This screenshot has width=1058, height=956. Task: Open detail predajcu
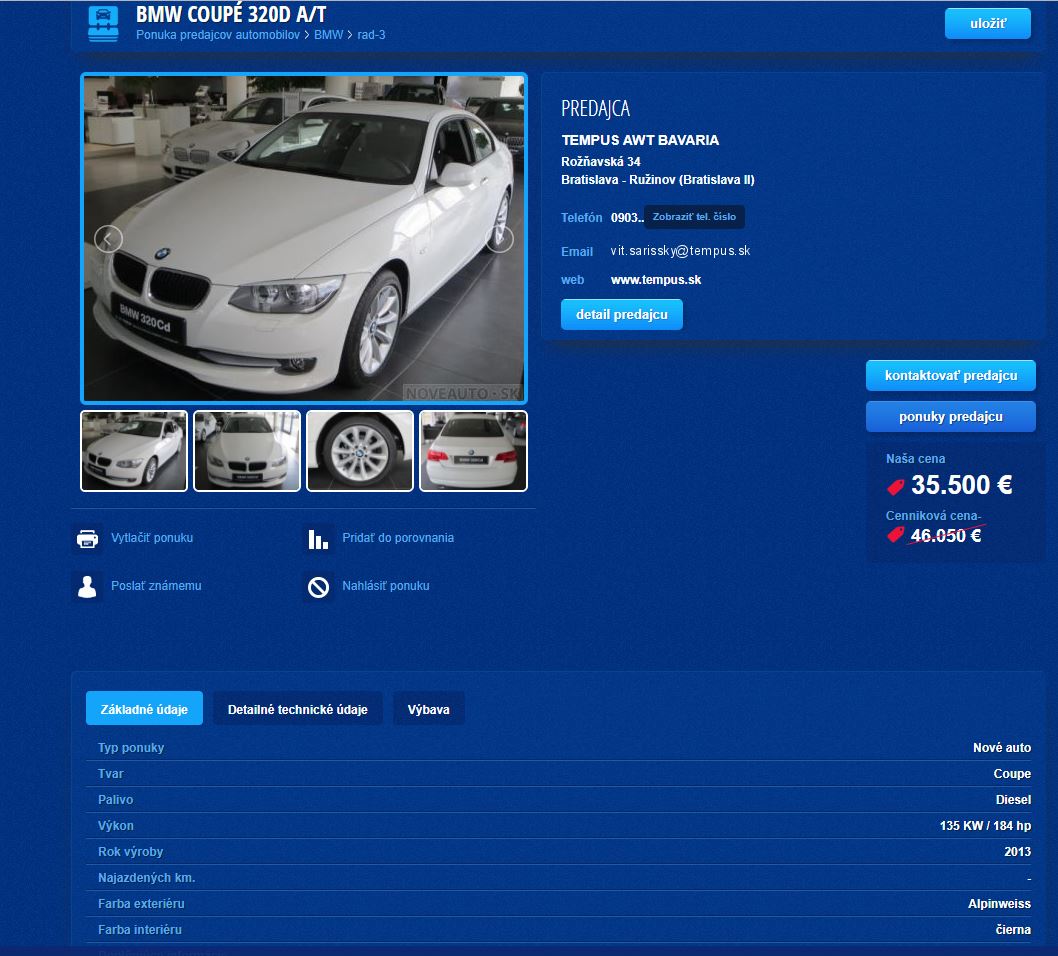pyautogui.click(x=621, y=315)
